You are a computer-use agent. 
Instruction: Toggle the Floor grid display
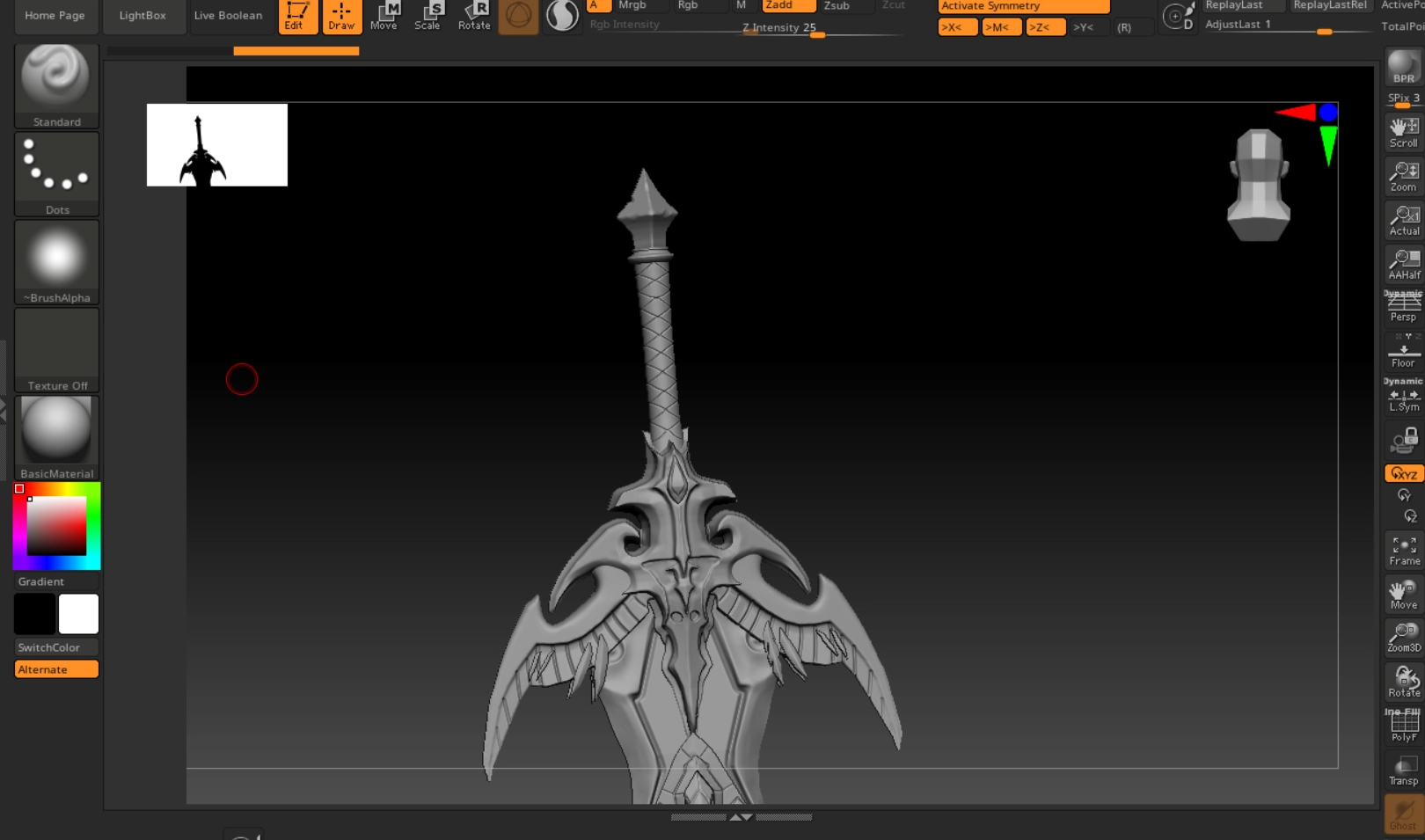coord(1404,353)
